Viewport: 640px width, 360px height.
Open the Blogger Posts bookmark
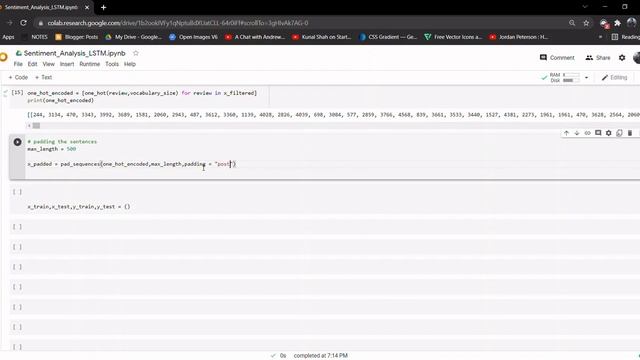76,37
